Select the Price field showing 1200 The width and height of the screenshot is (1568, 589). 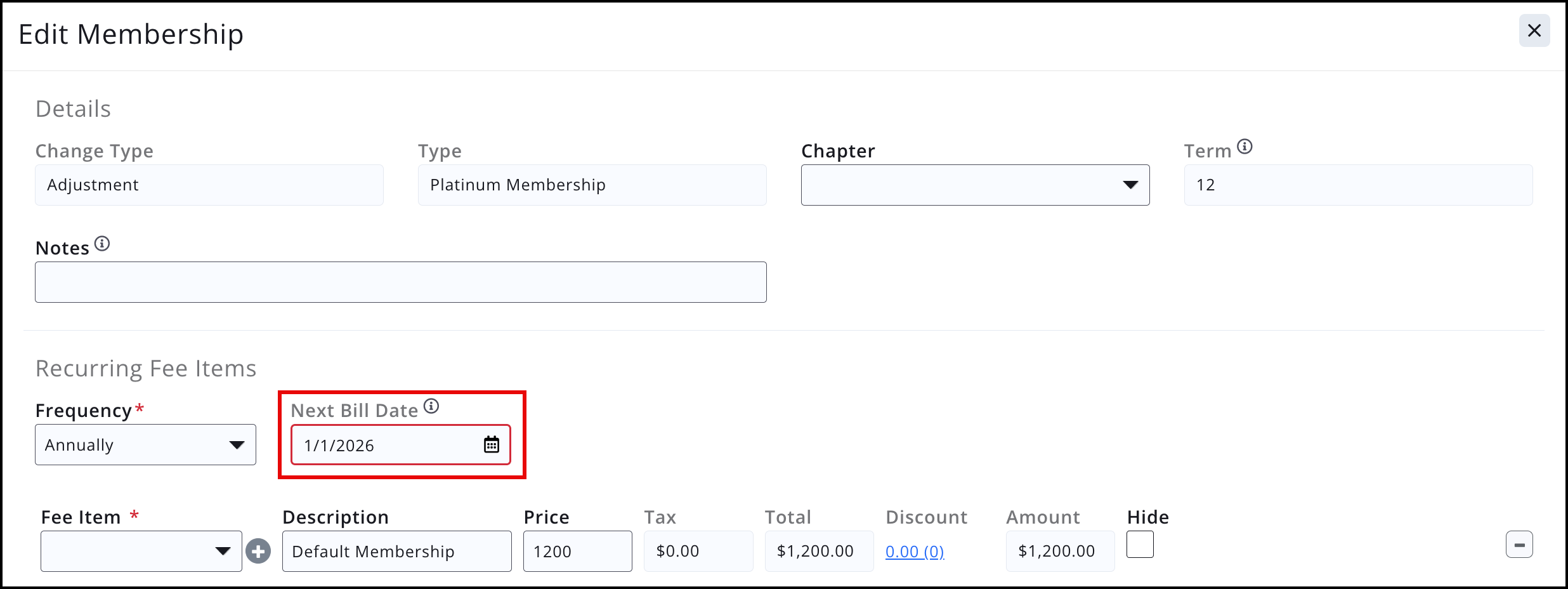[x=577, y=551]
